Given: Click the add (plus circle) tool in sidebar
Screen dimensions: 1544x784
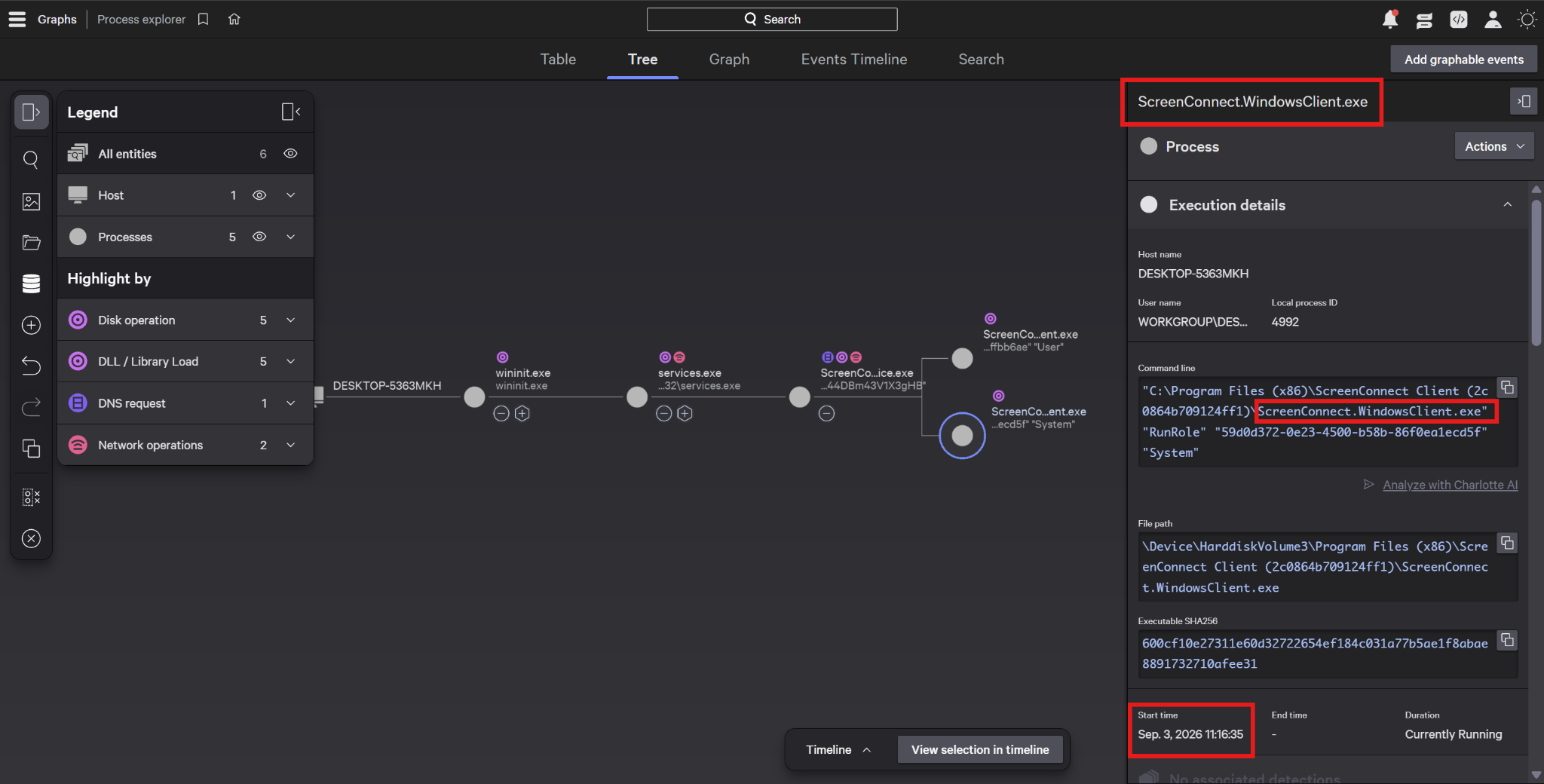Looking at the screenshot, I should (31, 325).
